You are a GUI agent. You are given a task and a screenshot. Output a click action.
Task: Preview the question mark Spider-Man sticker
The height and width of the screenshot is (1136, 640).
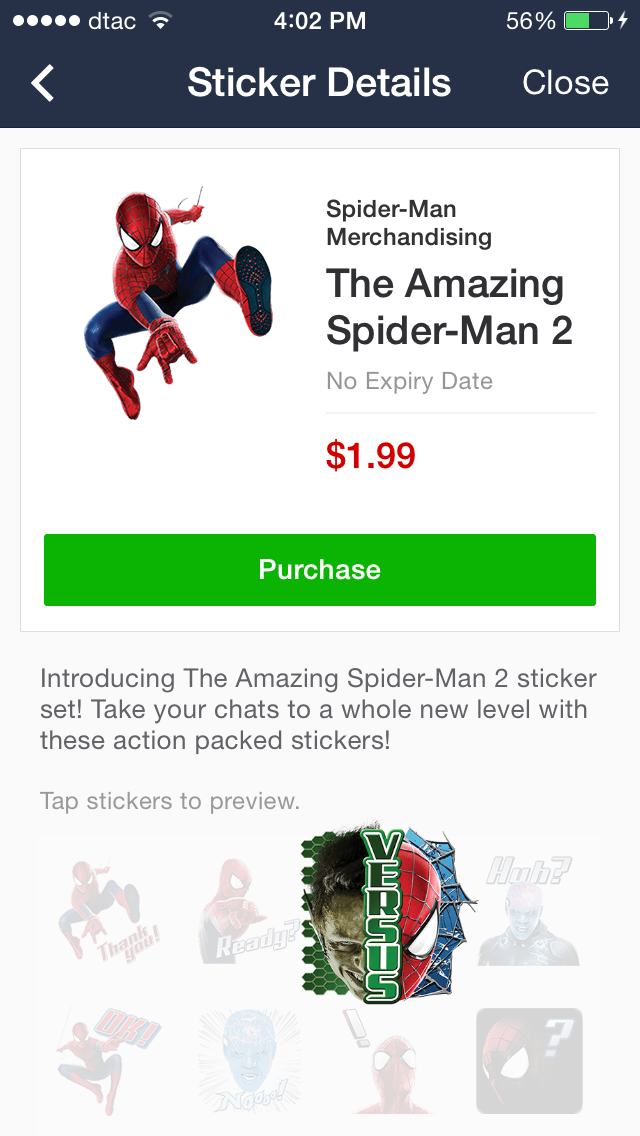(x=530, y=1060)
